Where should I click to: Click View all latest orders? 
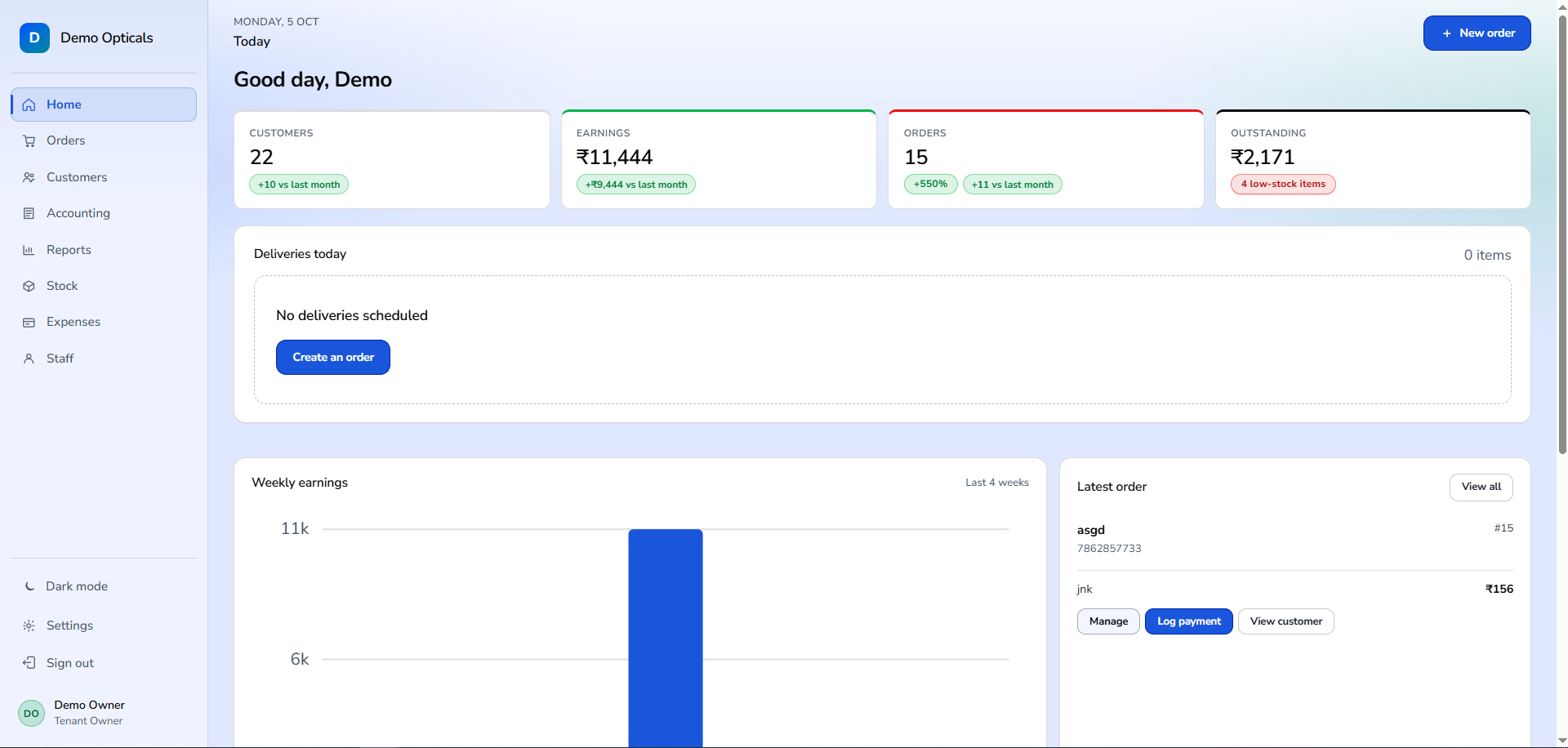tap(1481, 487)
